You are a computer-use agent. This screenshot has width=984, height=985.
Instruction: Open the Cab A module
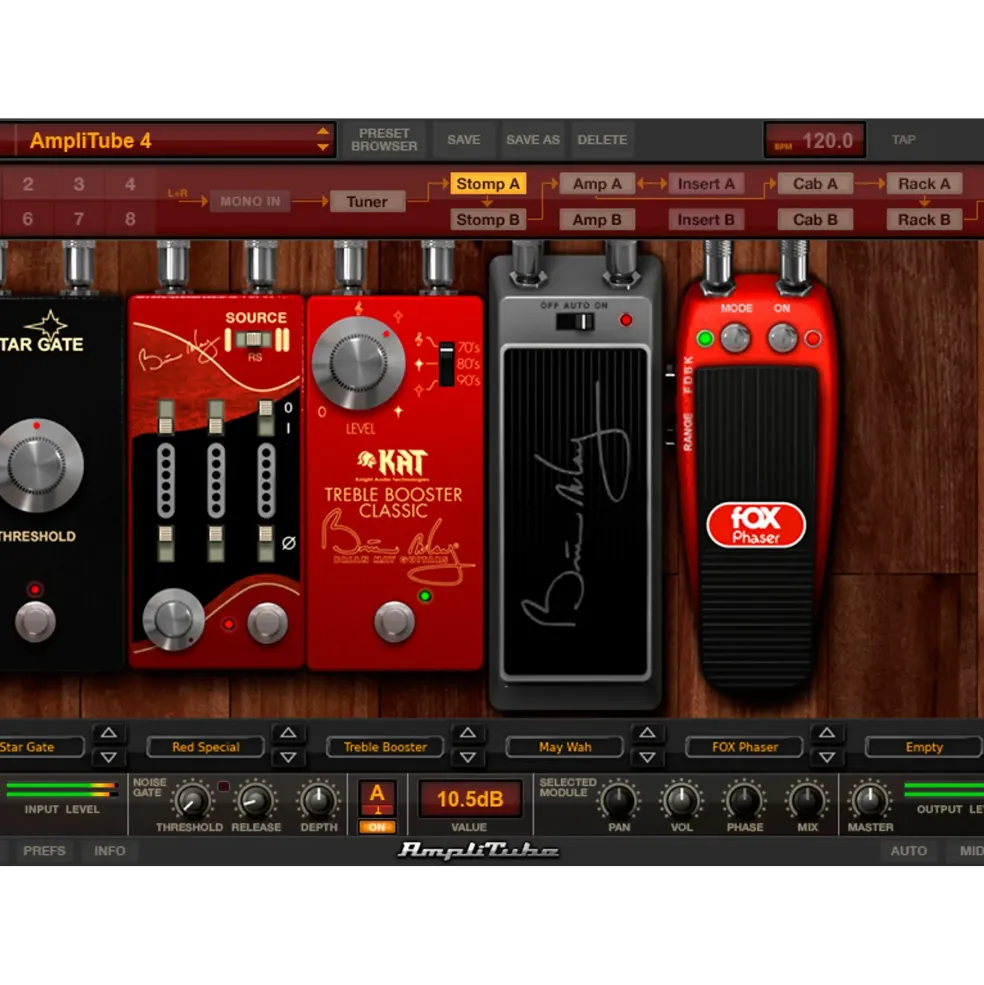(x=815, y=184)
